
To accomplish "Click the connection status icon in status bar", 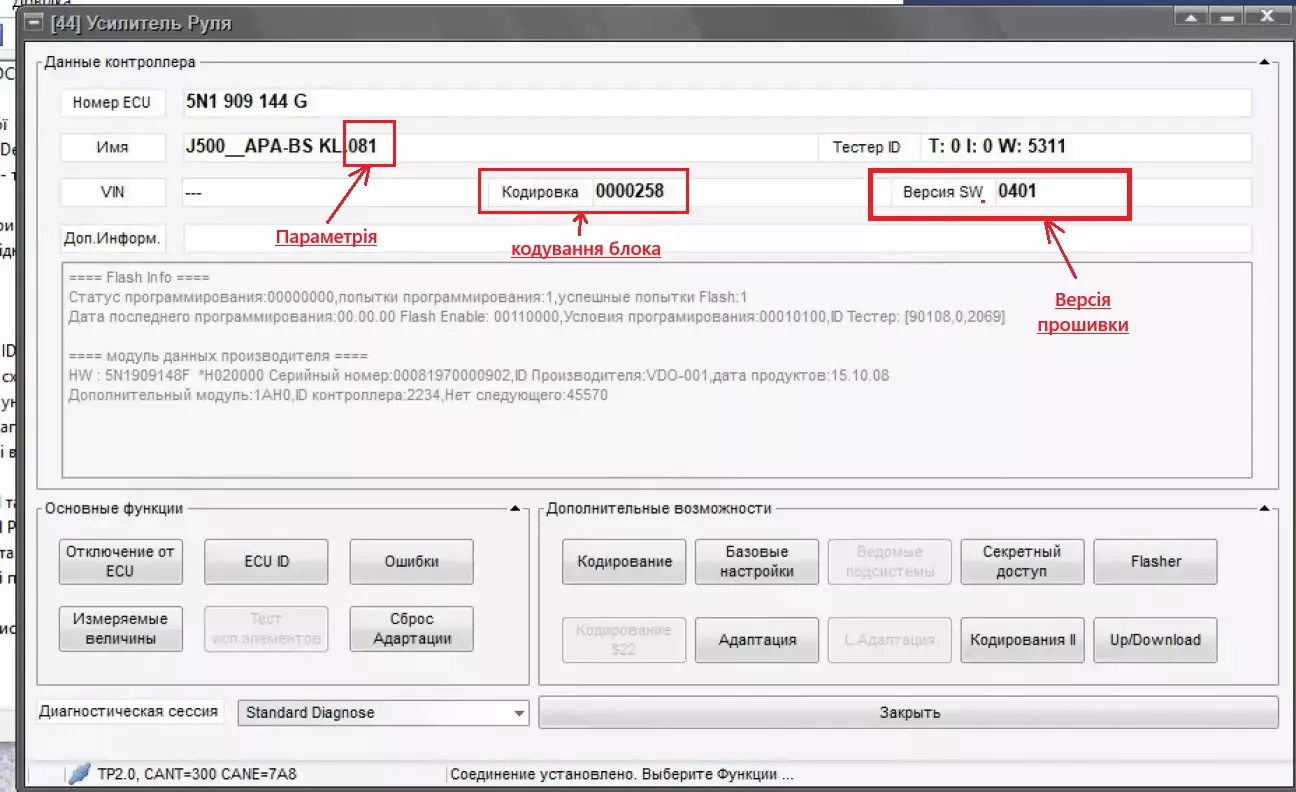I will point(79,774).
